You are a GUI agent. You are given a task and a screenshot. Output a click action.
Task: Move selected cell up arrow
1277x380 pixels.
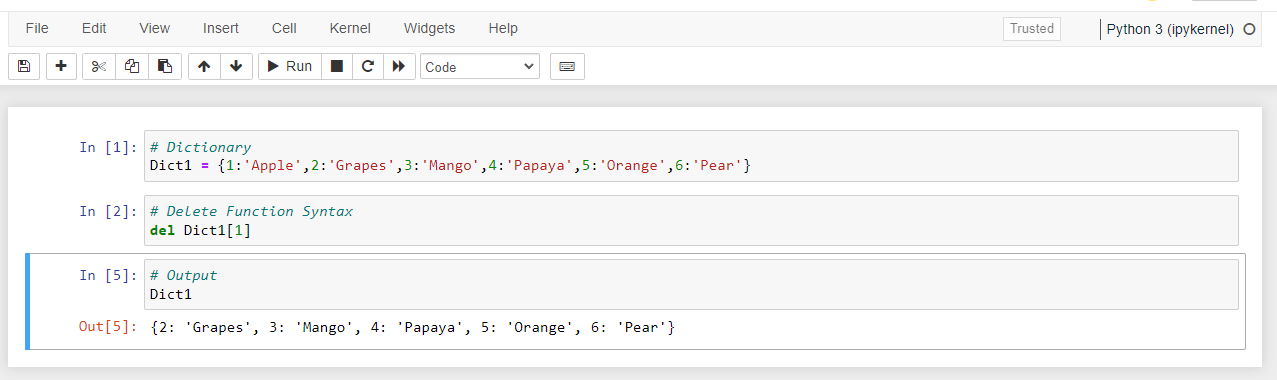pos(204,67)
